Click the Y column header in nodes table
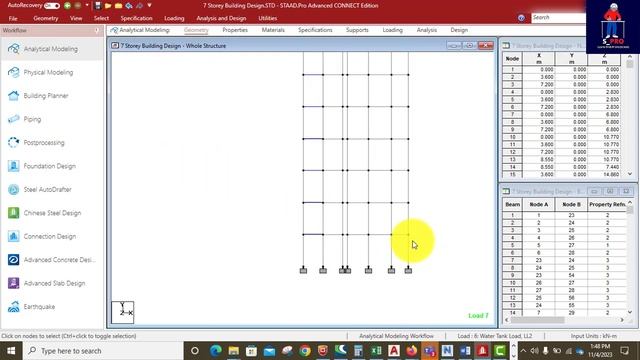640x360 pixels. 571,59
